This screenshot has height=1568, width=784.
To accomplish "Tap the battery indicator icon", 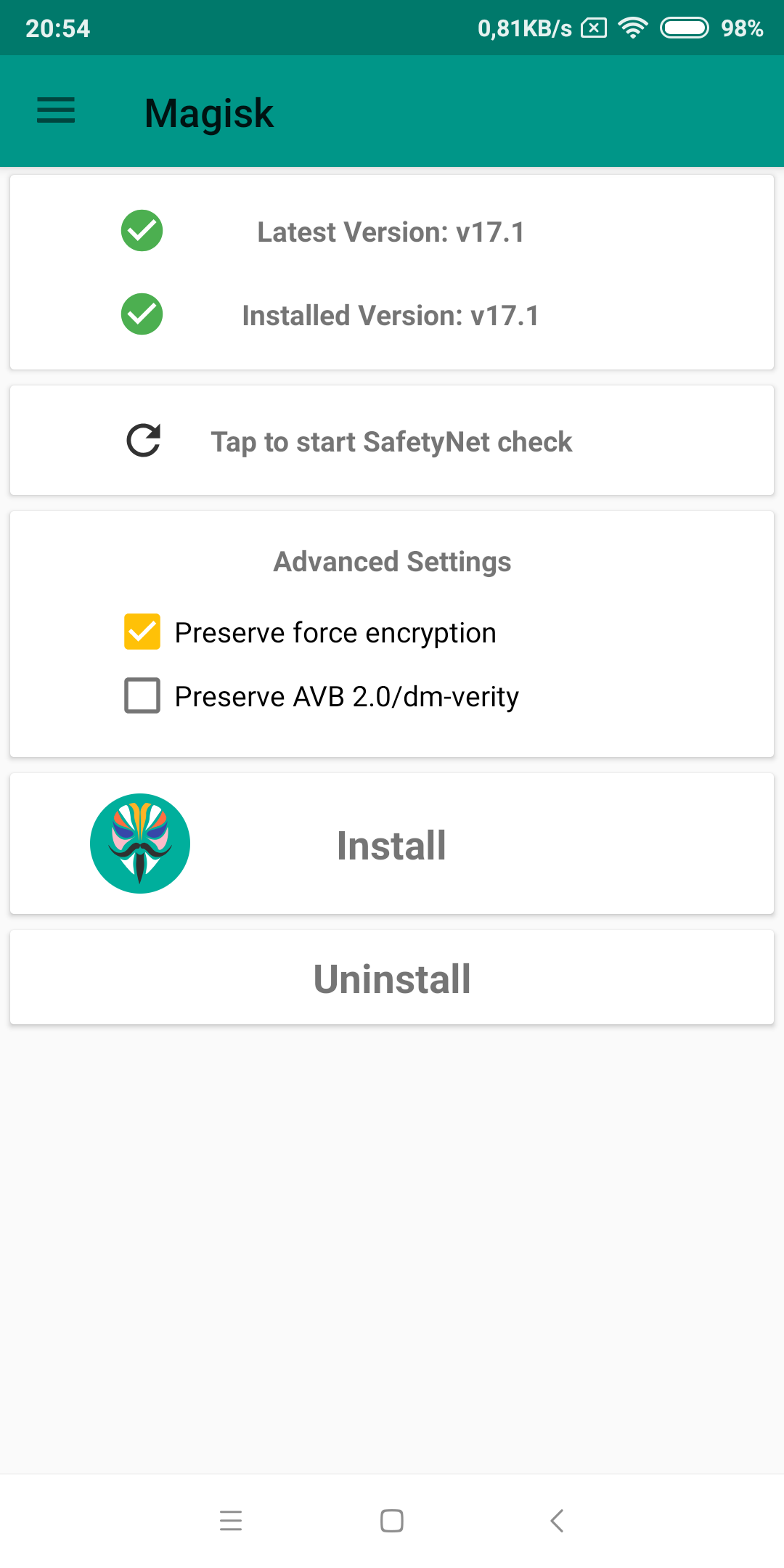I will pyautogui.click(x=684, y=28).
